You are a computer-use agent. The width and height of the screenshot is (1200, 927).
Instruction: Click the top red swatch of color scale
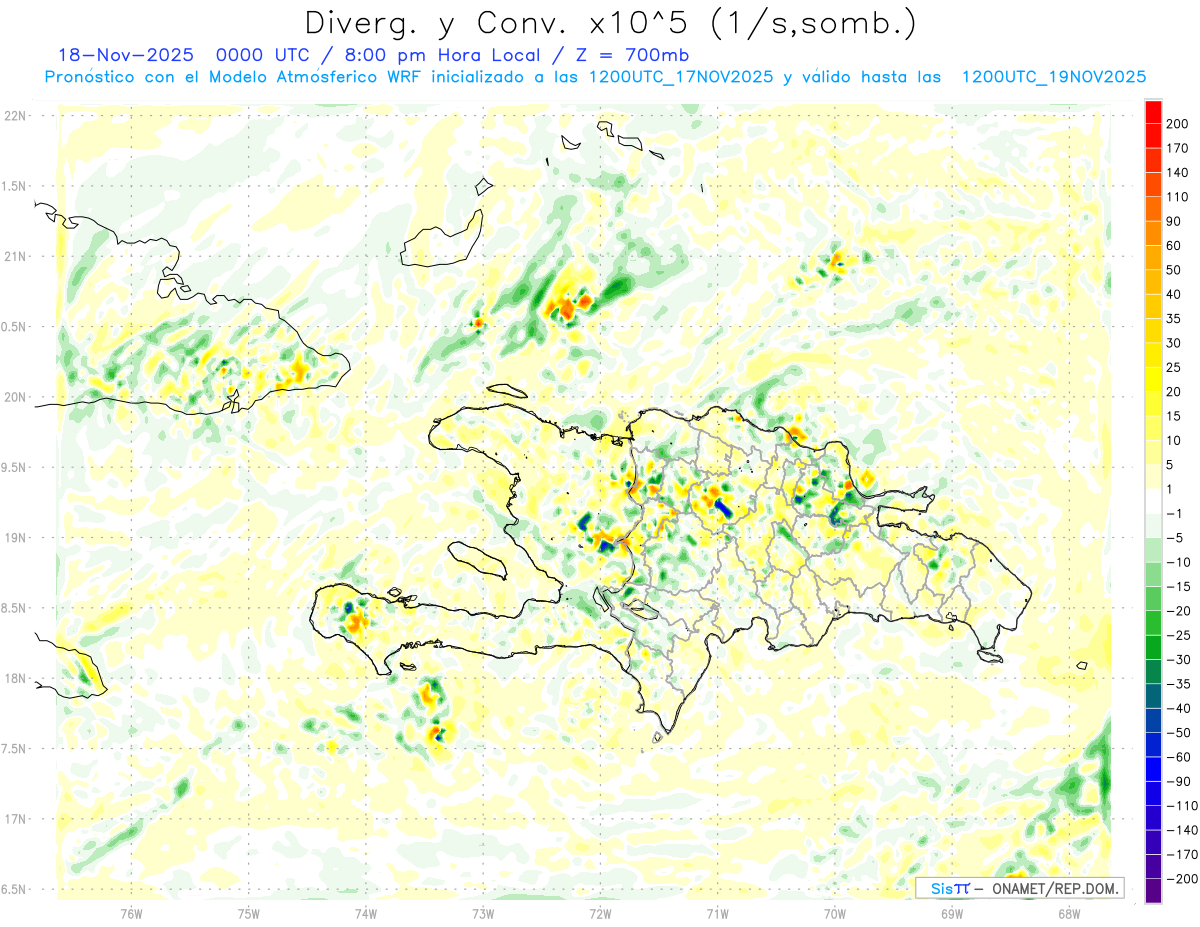pyautogui.click(x=1153, y=112)
